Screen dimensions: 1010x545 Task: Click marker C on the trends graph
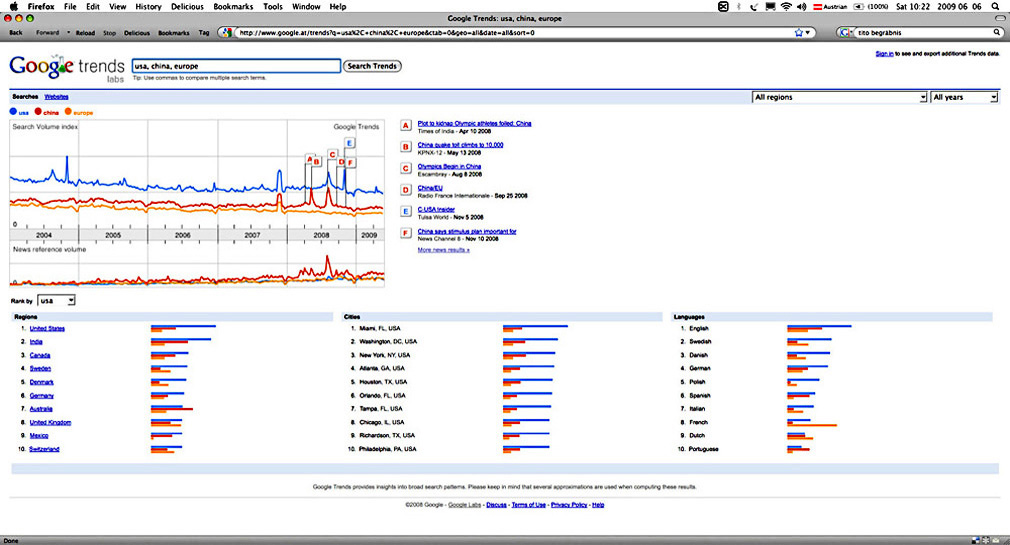(x=332, y=155)
